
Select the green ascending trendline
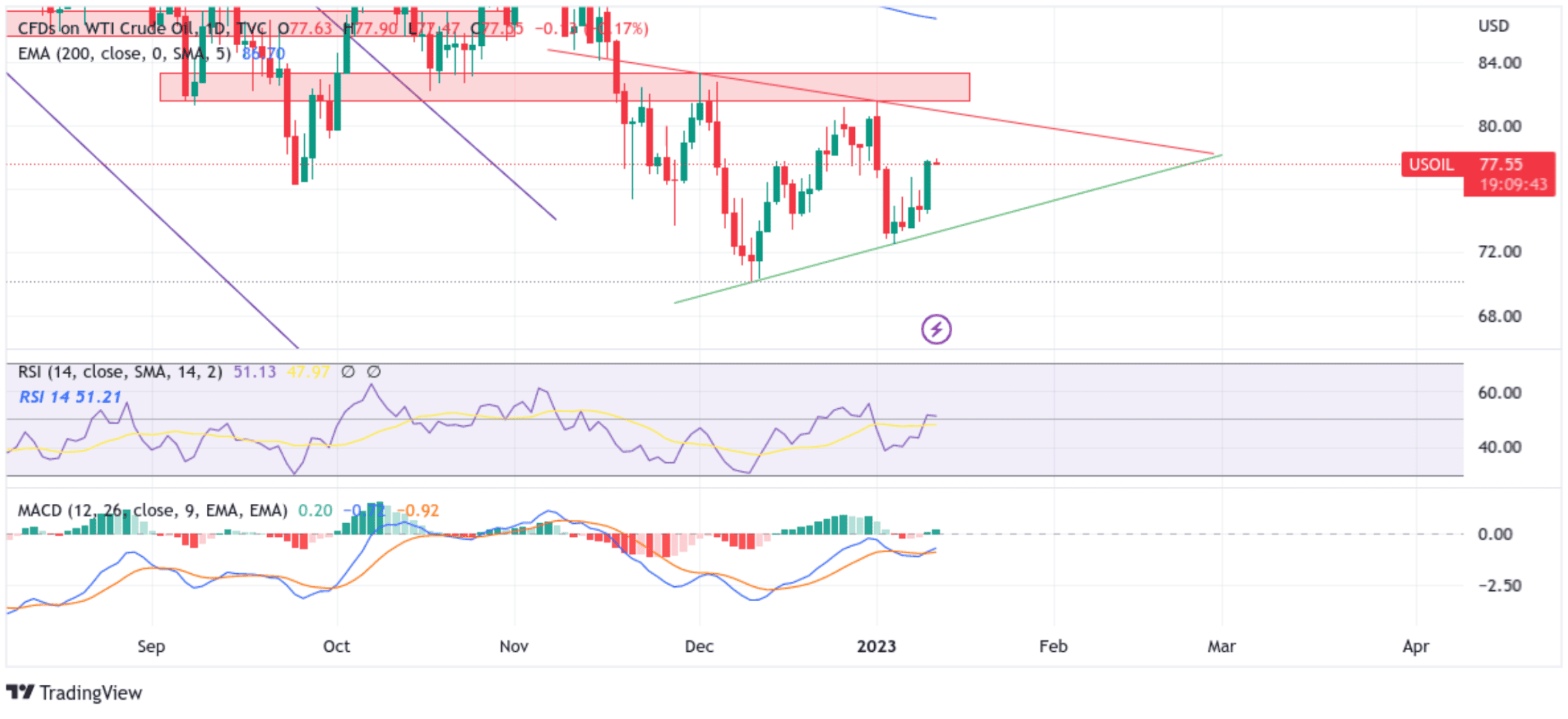948,229
